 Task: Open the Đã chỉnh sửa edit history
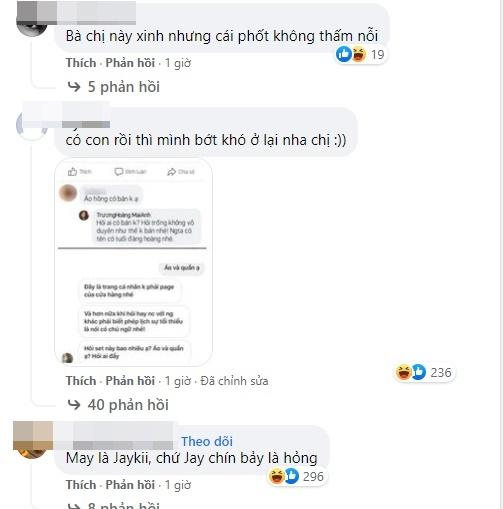pyautogui.click(x=234, y=381)
